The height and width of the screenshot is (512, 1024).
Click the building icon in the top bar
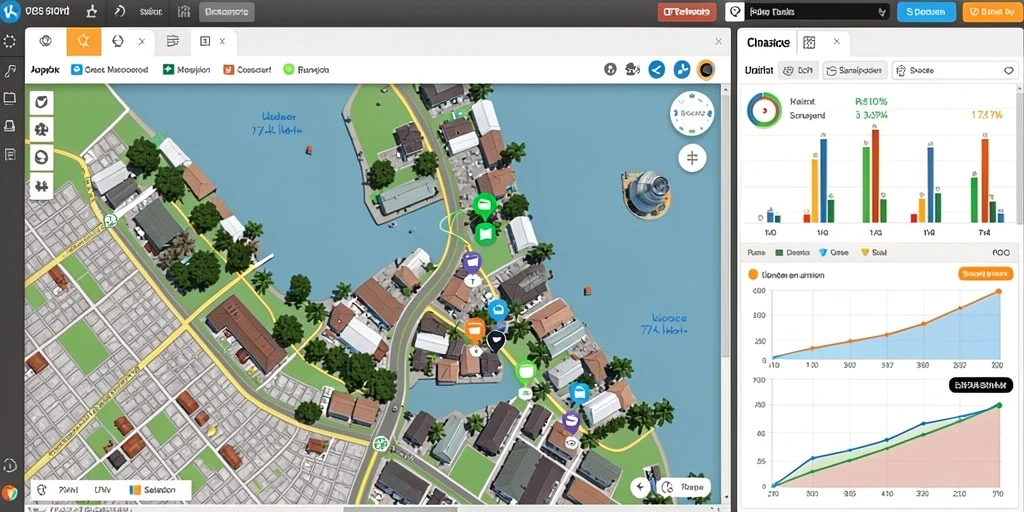pos(183,11)
